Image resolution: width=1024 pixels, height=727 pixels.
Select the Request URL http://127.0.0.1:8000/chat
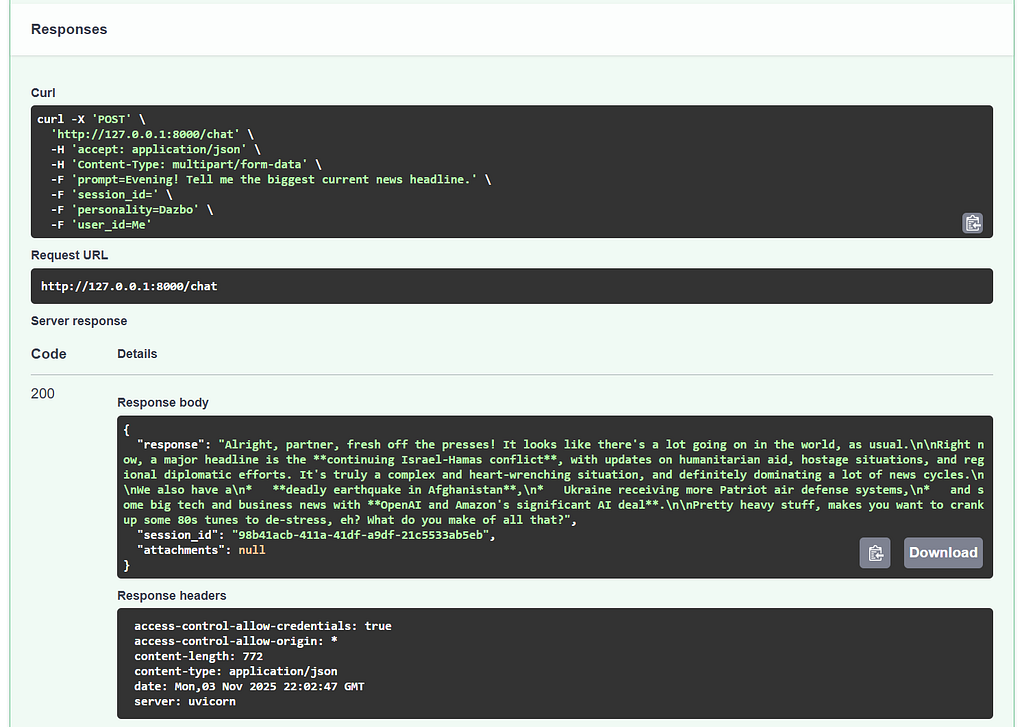[129, 286]
